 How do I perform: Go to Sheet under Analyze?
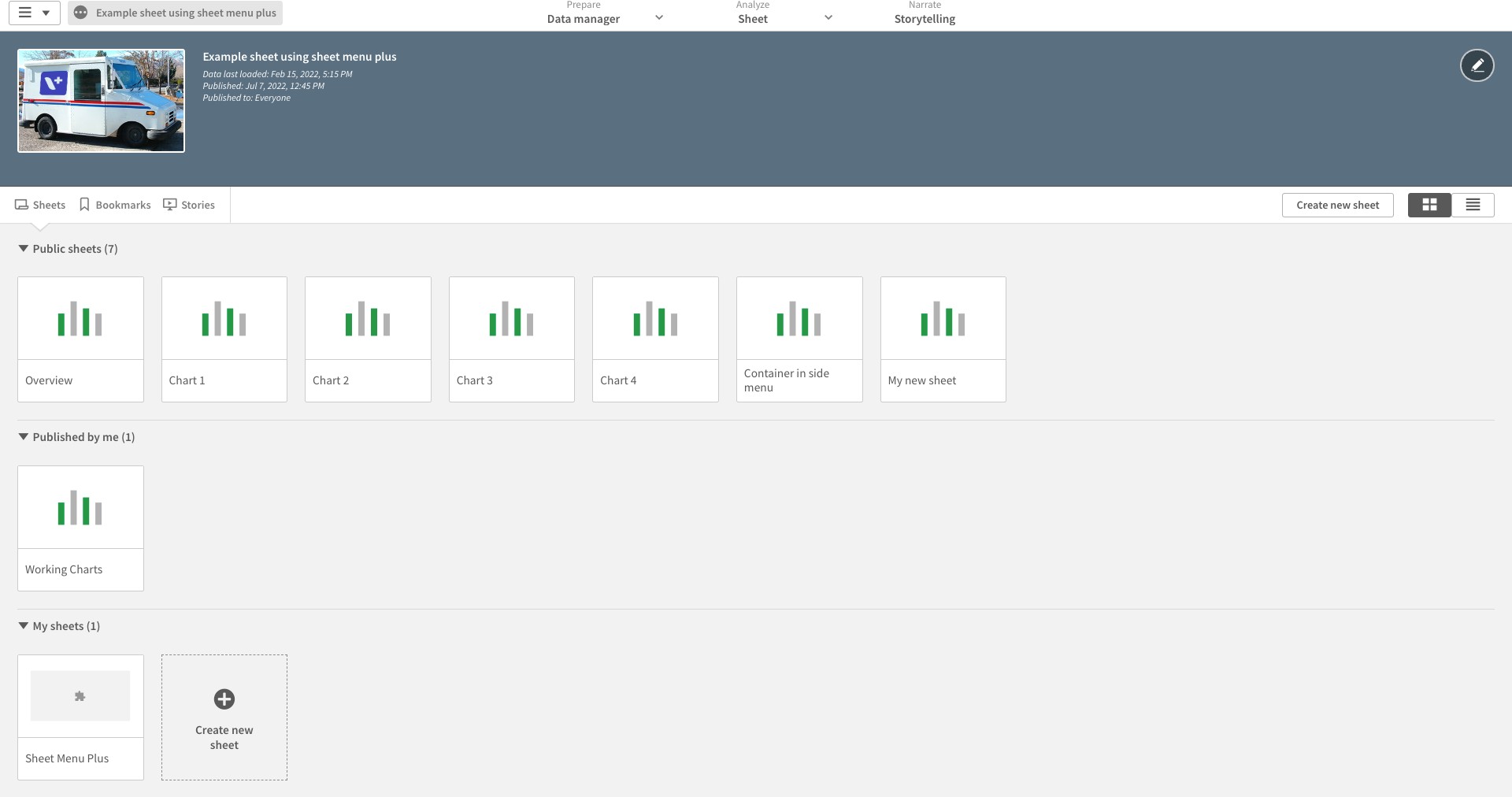click(753, 19)
